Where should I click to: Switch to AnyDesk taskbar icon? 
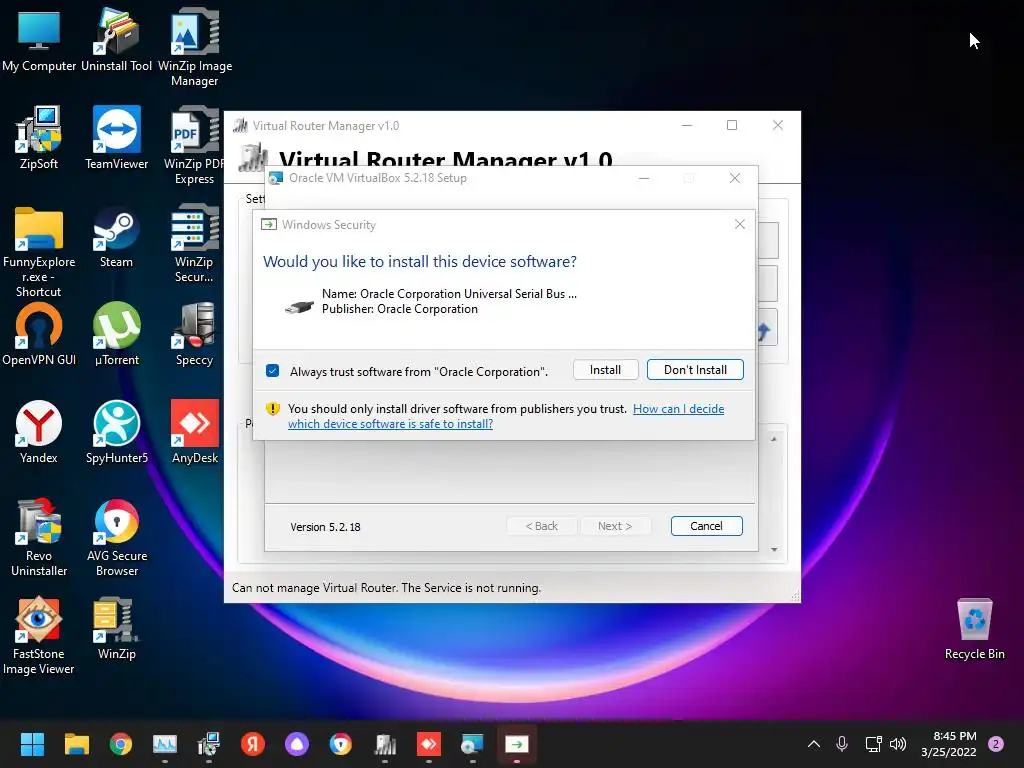click(428, 744)
